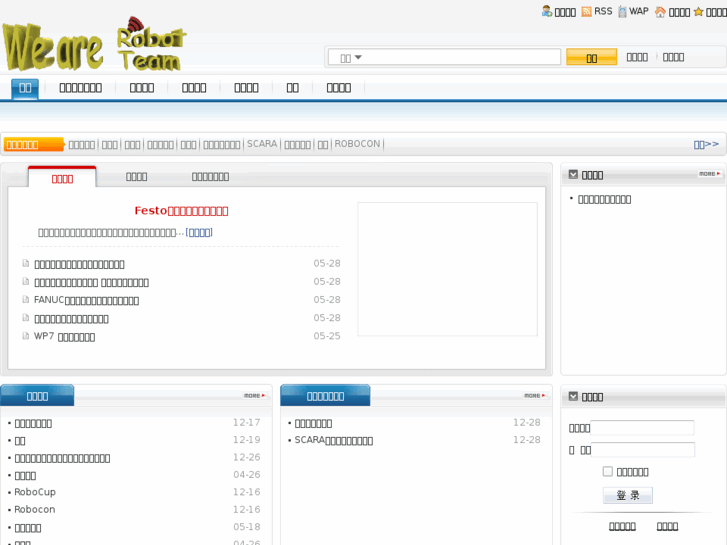This screenshot has width=727, height=545.
Task: Click document icon beside FANUC article
Action: (26, 300)
